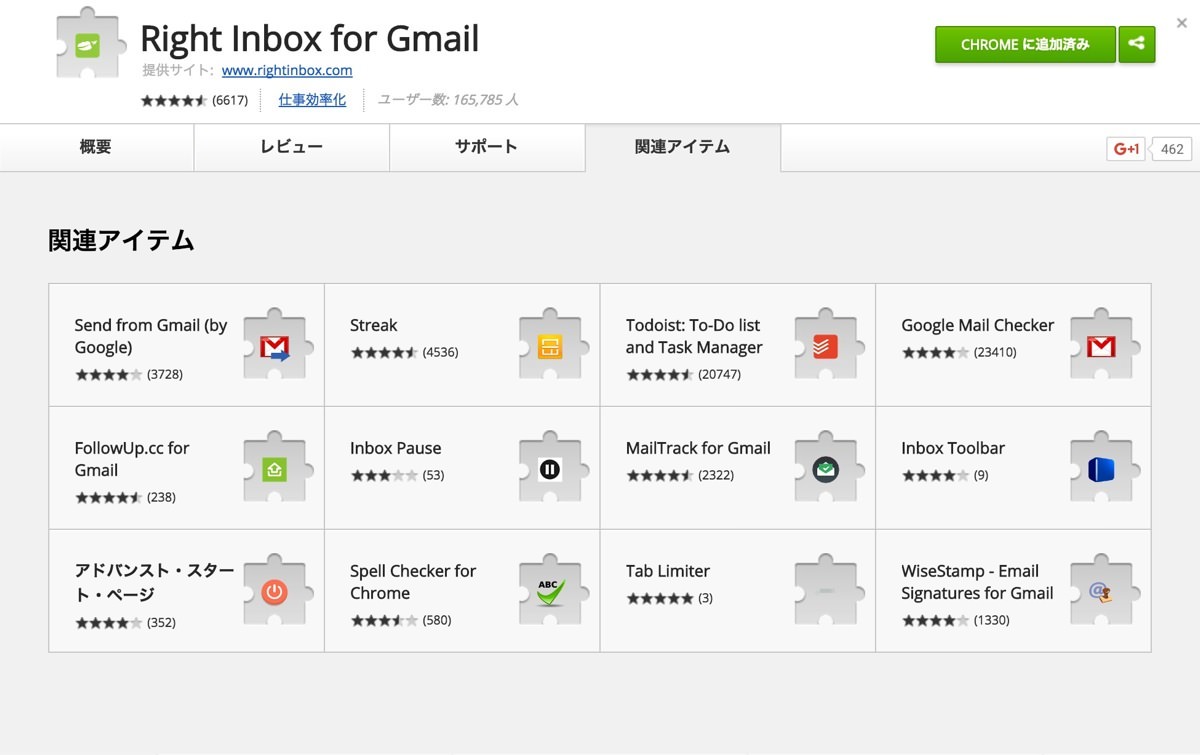Click the Google Mail Checker icon

[1105, 346]
